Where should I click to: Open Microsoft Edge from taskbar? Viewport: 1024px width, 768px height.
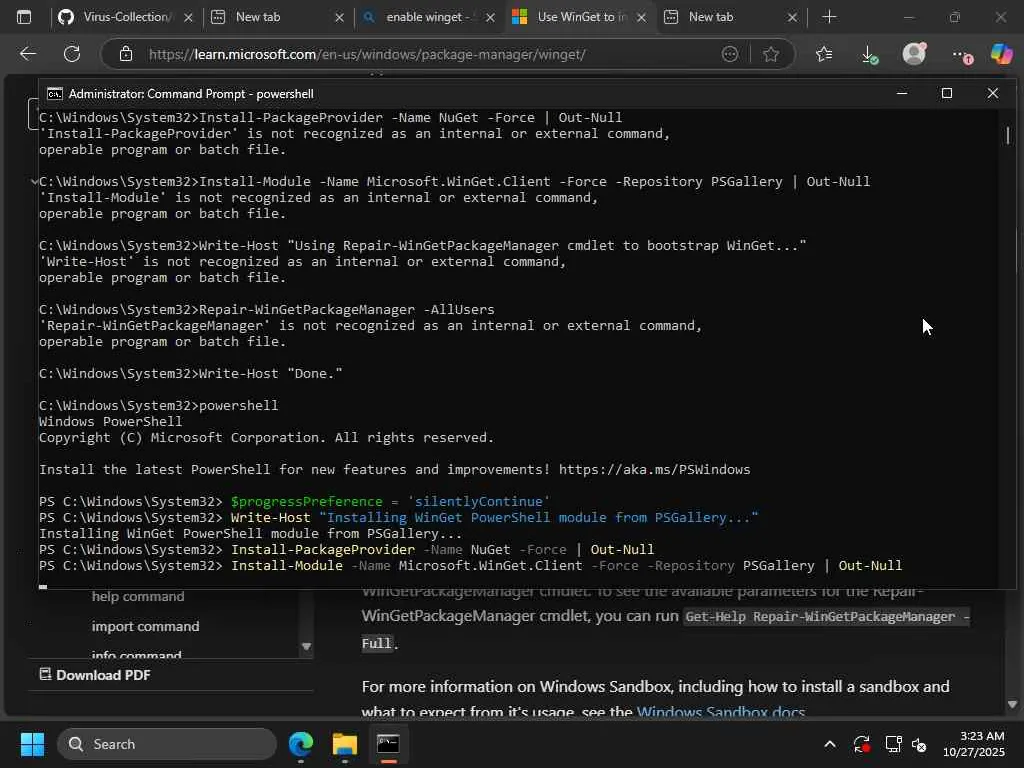[301, 744]
